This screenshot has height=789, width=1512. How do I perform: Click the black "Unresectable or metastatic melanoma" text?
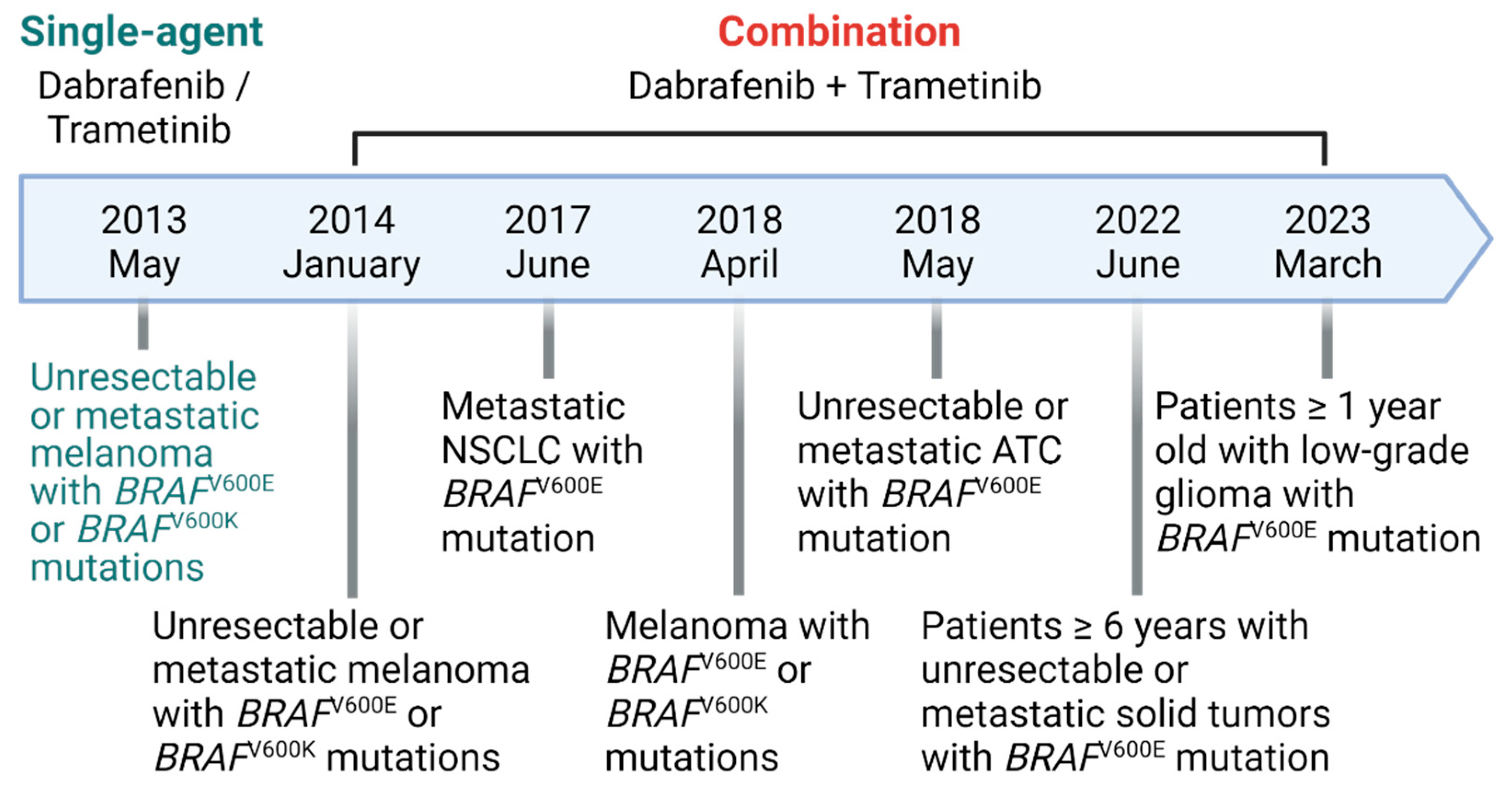(x=340, y=691)
